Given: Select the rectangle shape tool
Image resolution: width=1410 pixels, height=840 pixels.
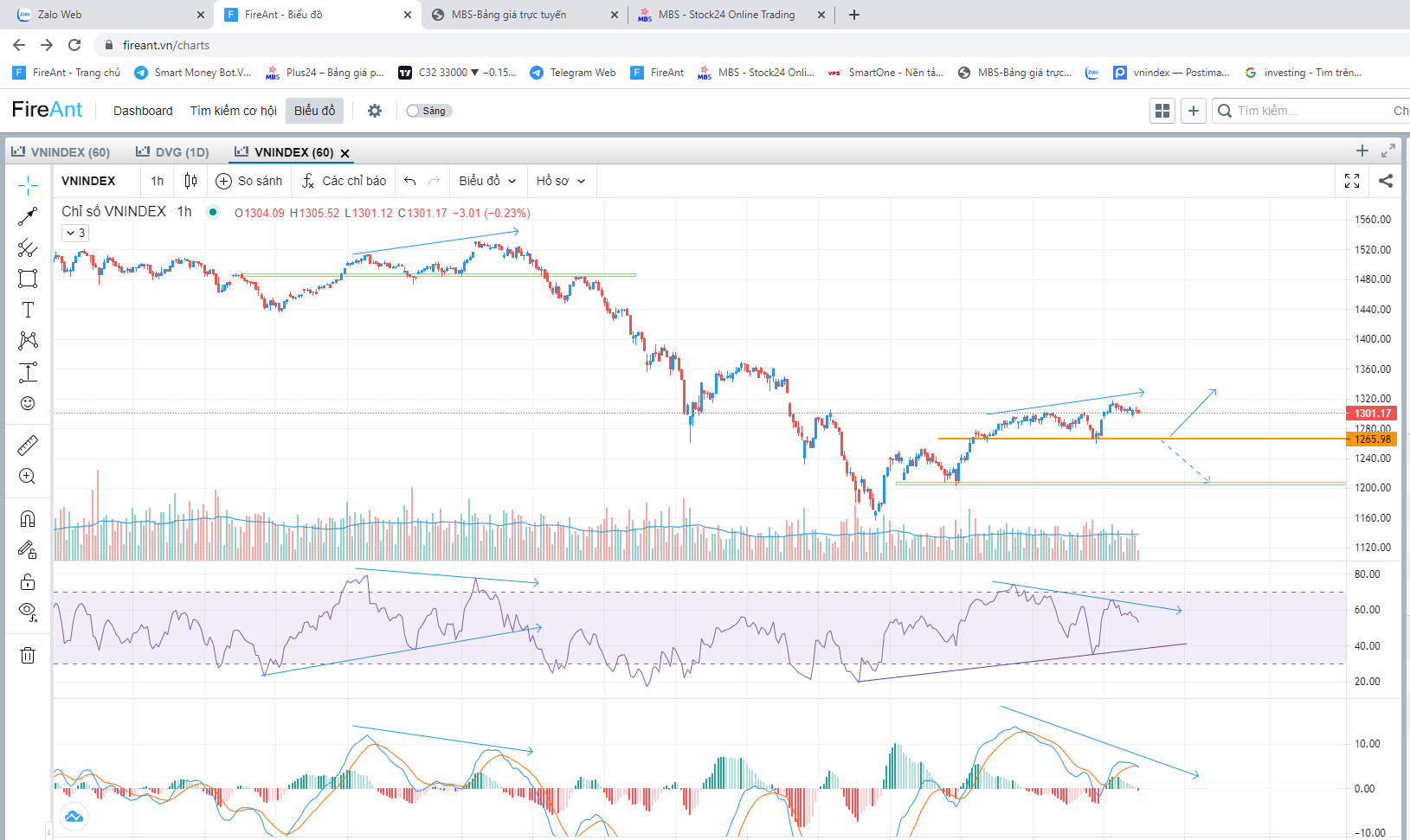Looking at the screenshot, I should [x=28, y=279].
